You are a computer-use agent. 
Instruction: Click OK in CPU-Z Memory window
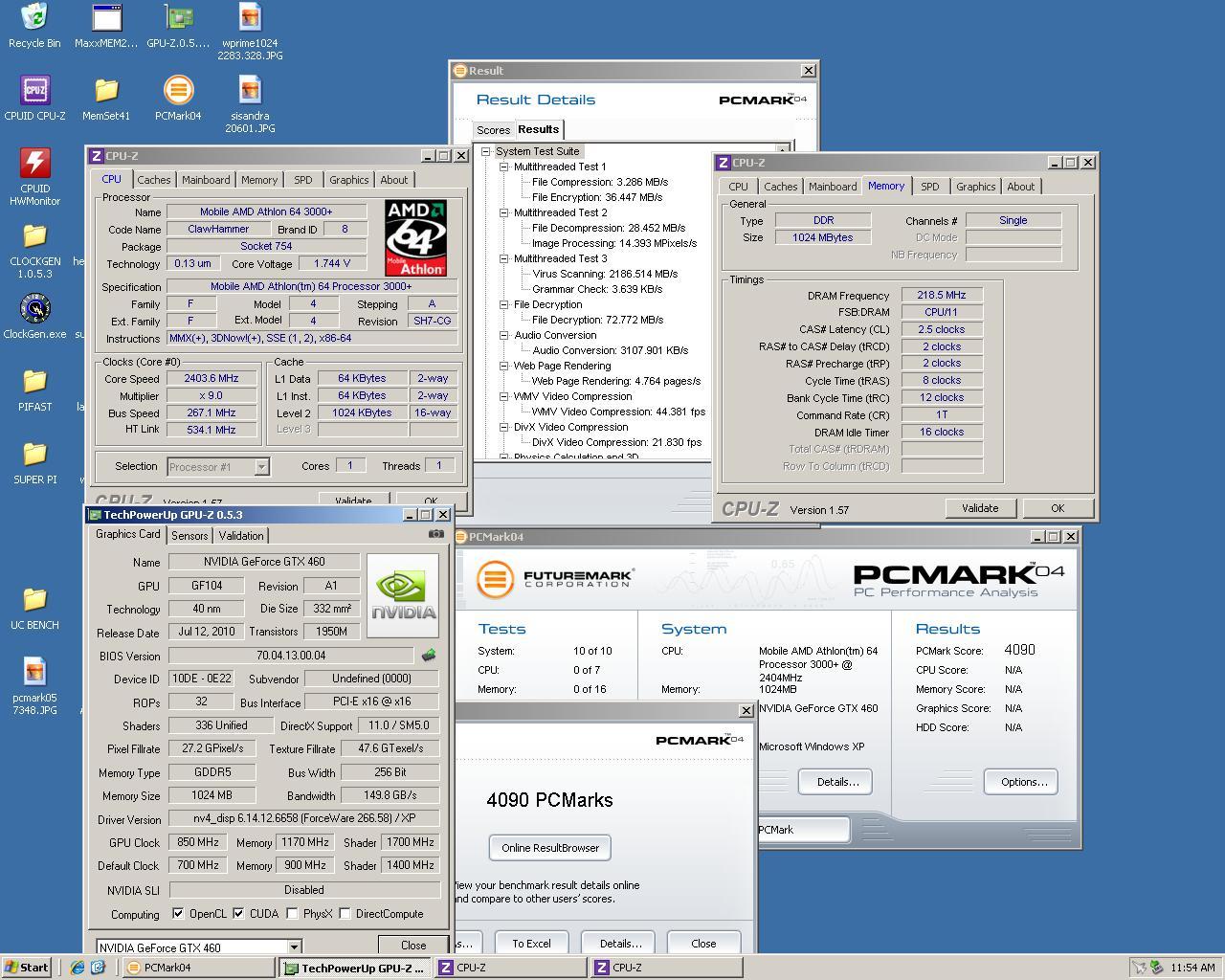[1057, 508]
